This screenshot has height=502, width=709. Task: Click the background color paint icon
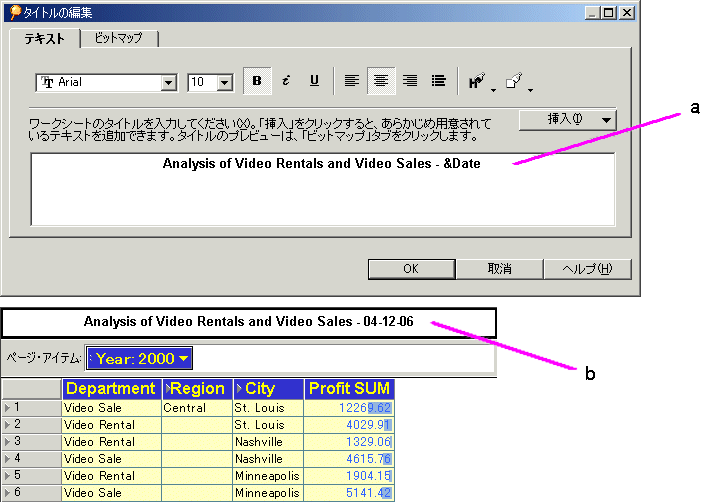[514, 81]
